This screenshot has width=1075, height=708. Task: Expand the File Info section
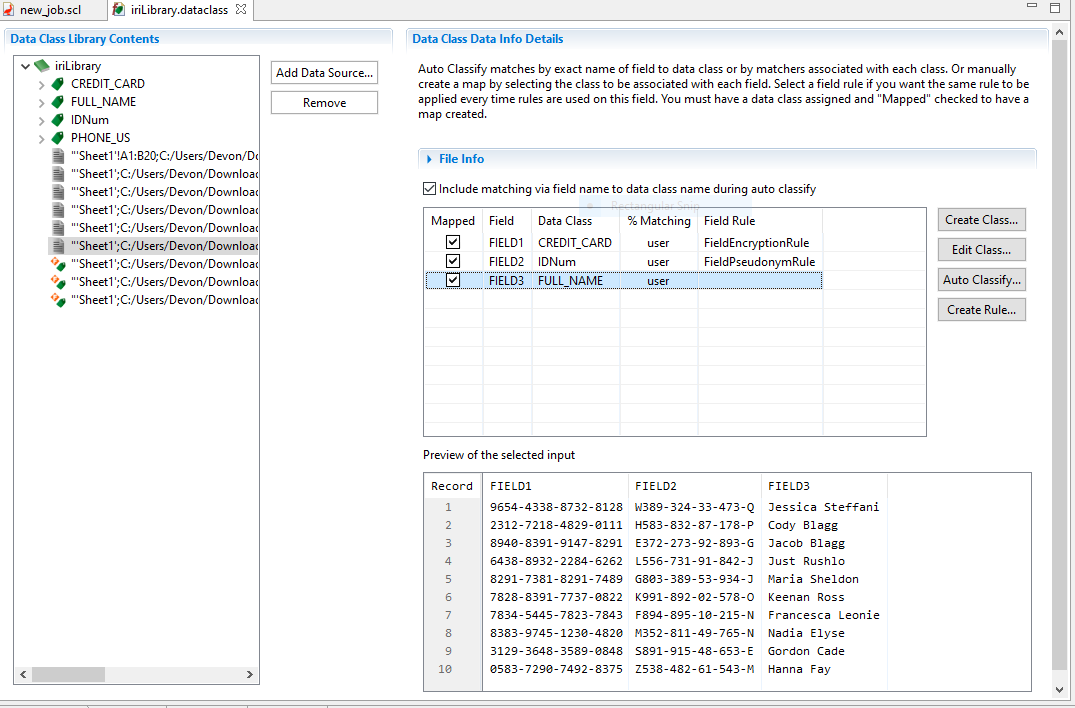click(429, 159)
